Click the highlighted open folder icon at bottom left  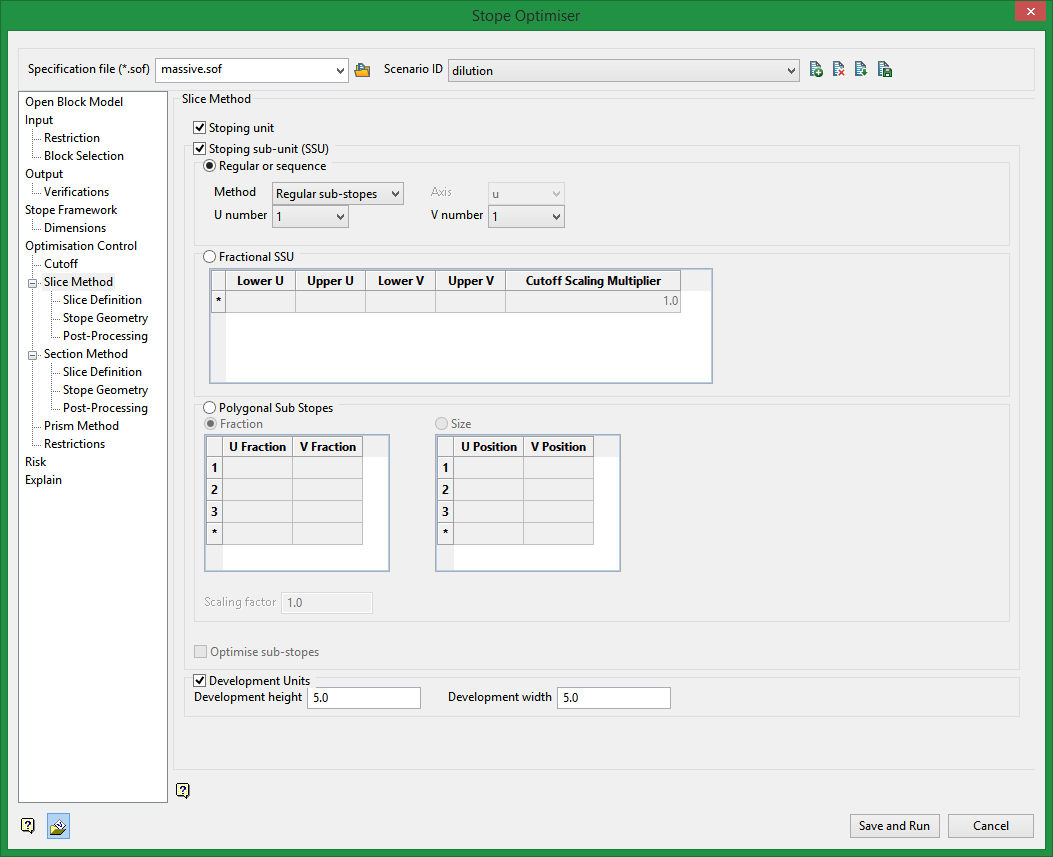click(x=58, y=826)
